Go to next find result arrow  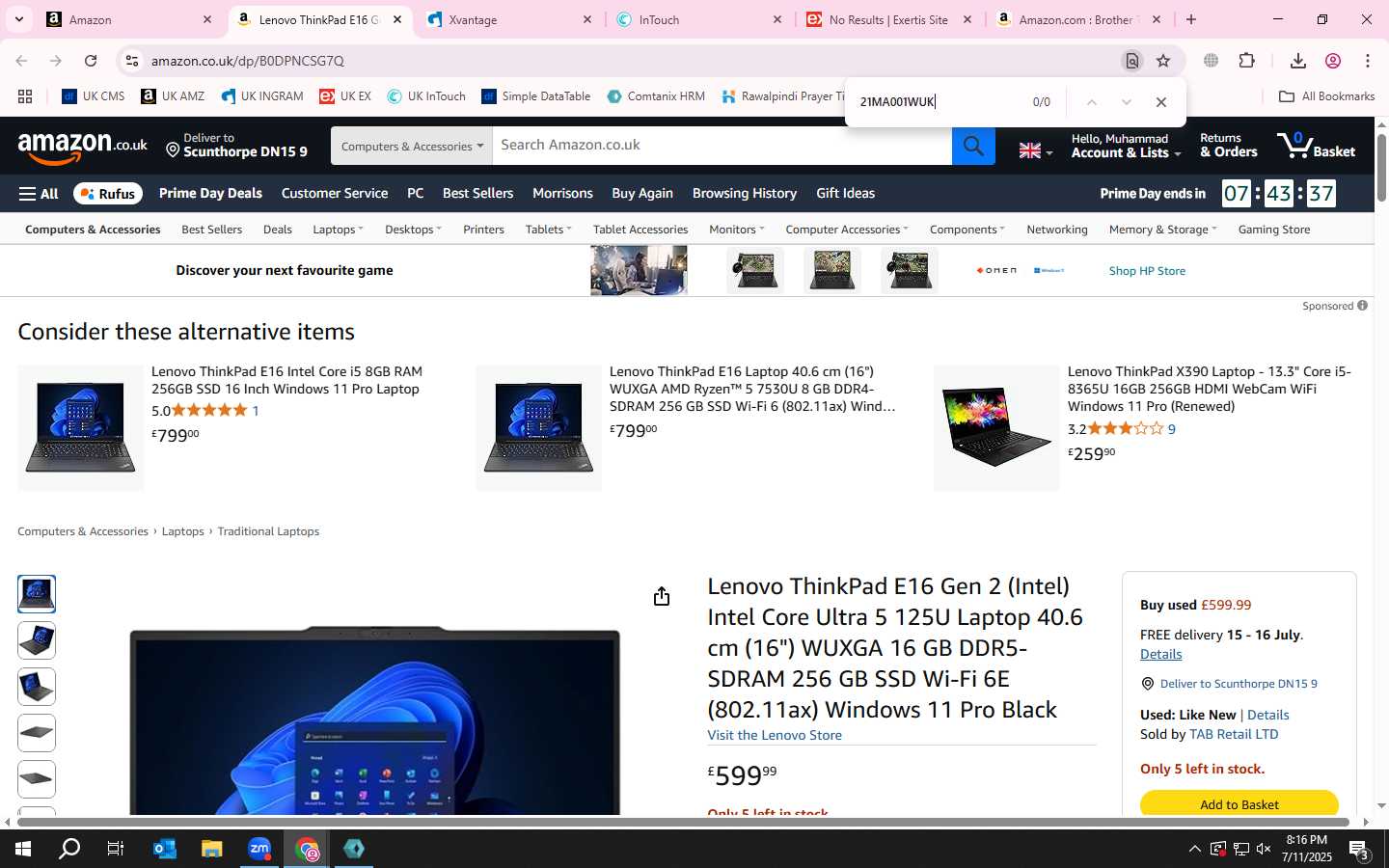tap(1126, 102)
